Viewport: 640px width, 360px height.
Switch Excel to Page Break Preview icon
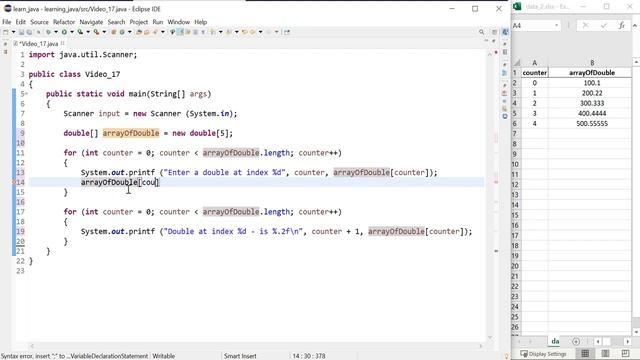coord(625,353)
